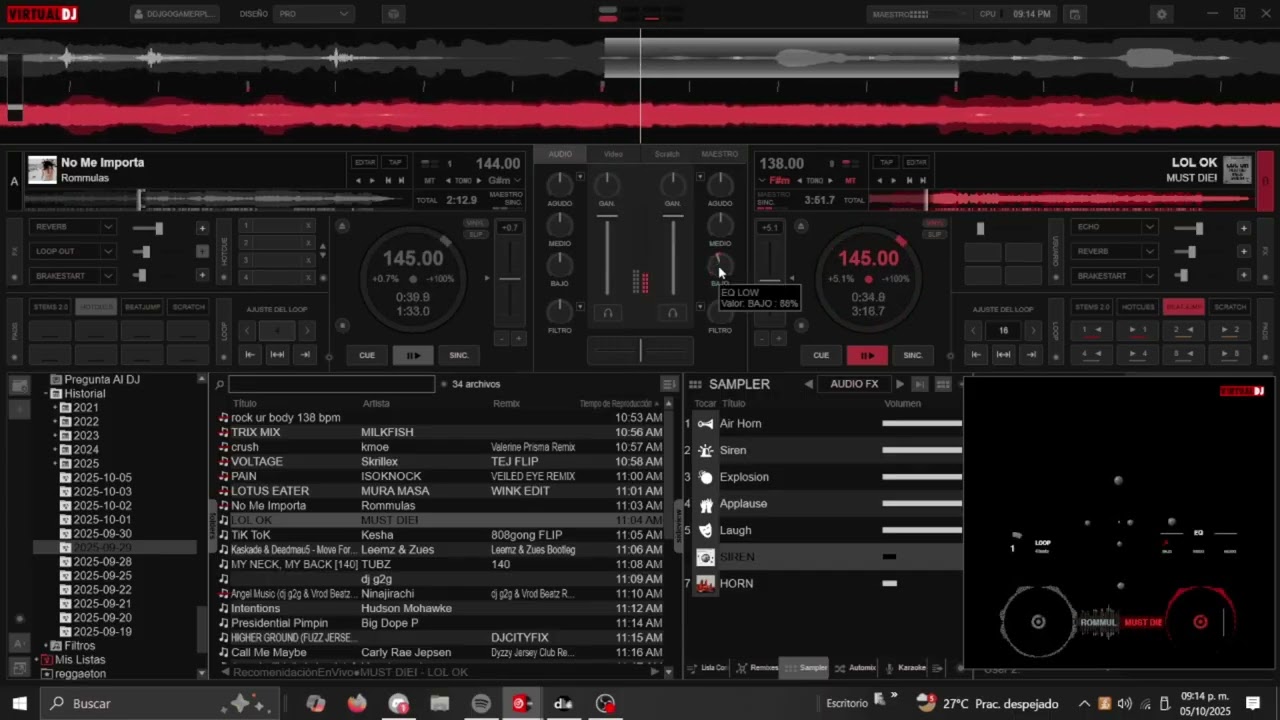Trigger the HORN sample thumbnail in row 7
Image resolution: width=1280 pixels, height=720 pixels.
(x=706, y=584)
